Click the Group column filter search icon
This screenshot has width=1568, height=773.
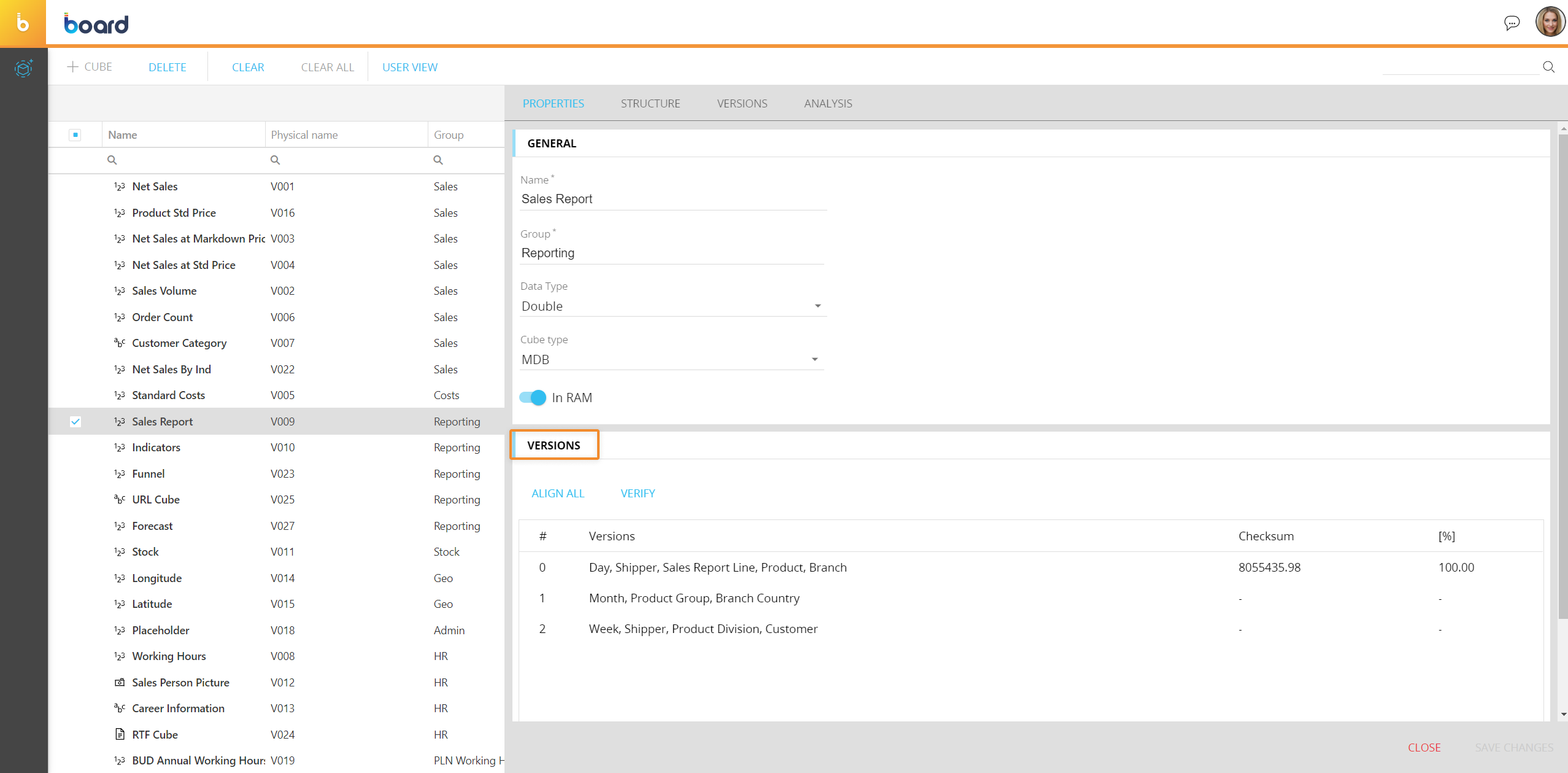[x=438, y=160]
